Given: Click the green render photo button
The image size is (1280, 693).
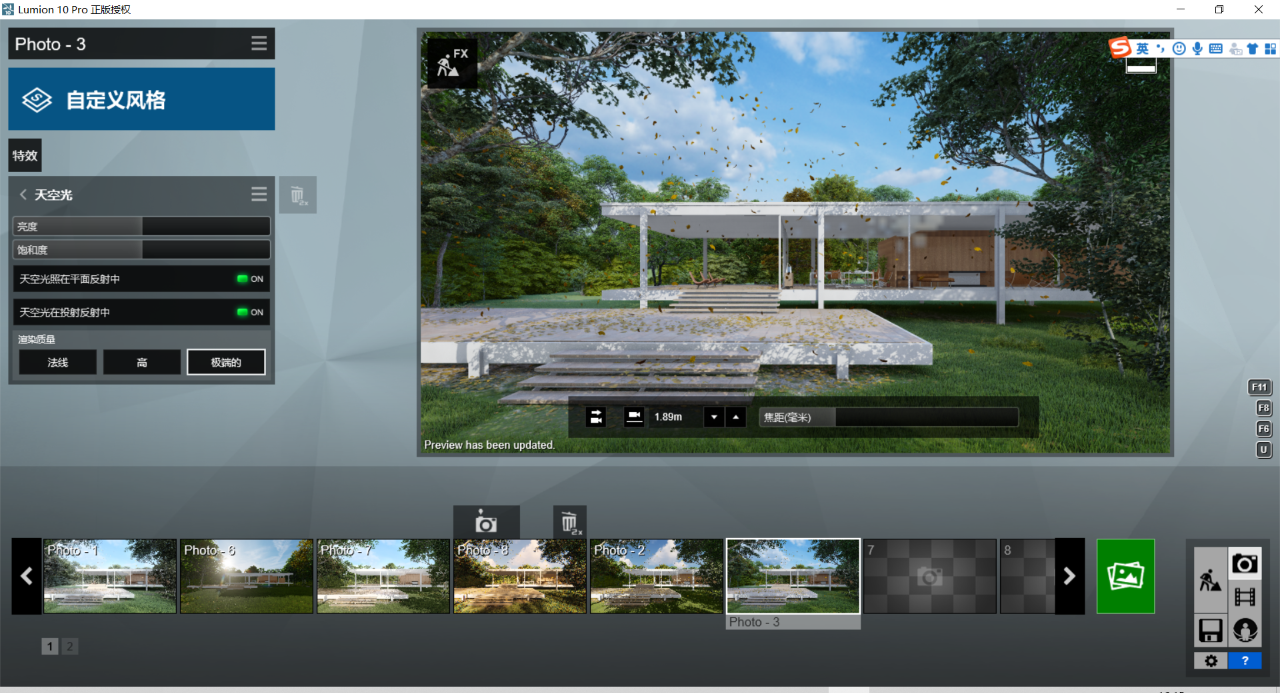Looking at the screenshot, I should tap(1126, 576).
